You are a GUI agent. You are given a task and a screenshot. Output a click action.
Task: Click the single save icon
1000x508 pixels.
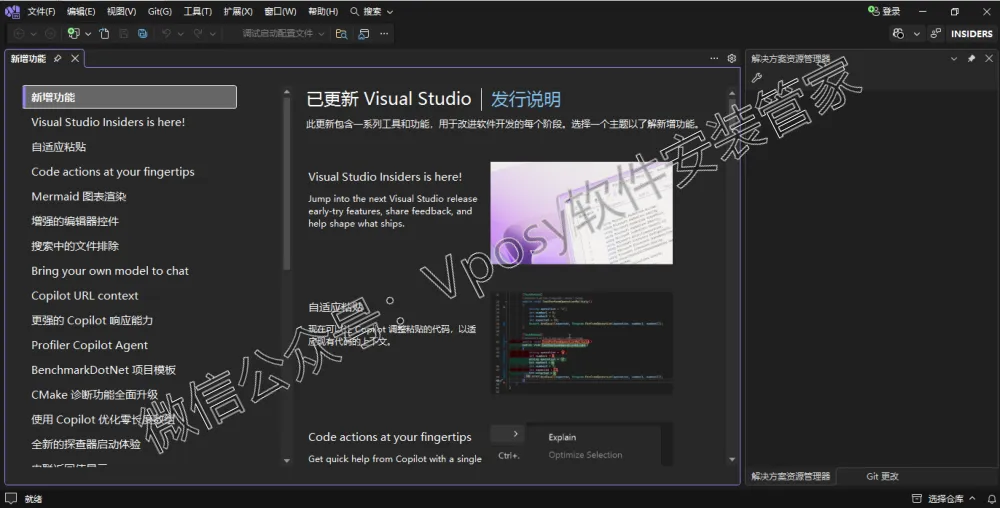click(124, 34)
